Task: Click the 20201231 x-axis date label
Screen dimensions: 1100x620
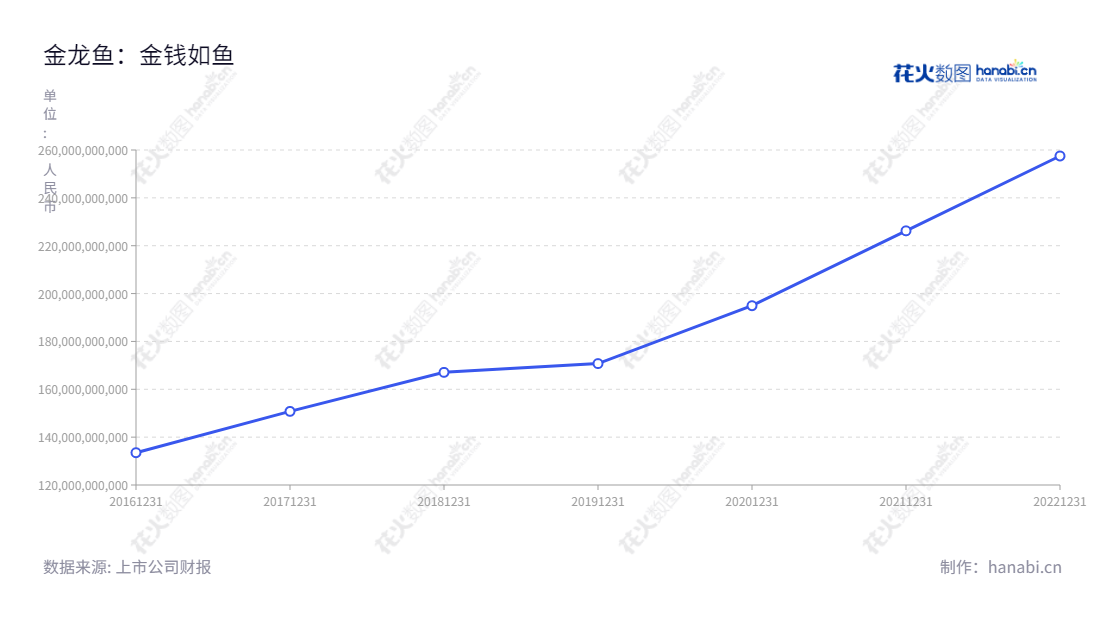Action: pyautogui.click(x=752, y=502)
